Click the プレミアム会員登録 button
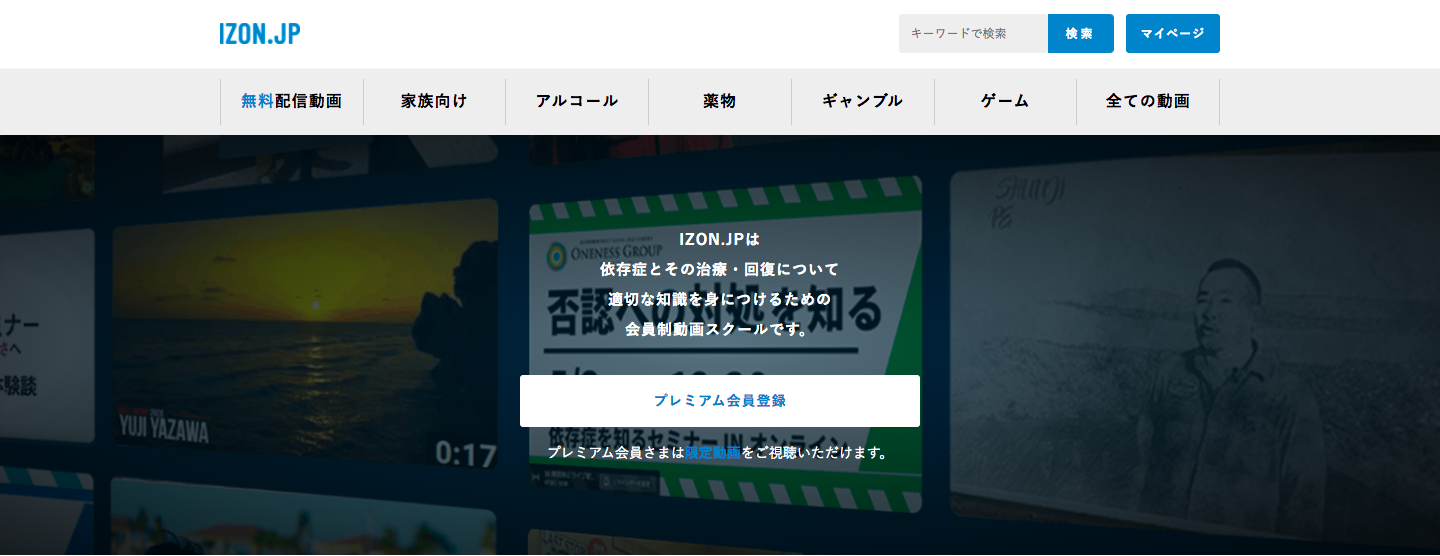The image size is (1440, 556). 720,401
